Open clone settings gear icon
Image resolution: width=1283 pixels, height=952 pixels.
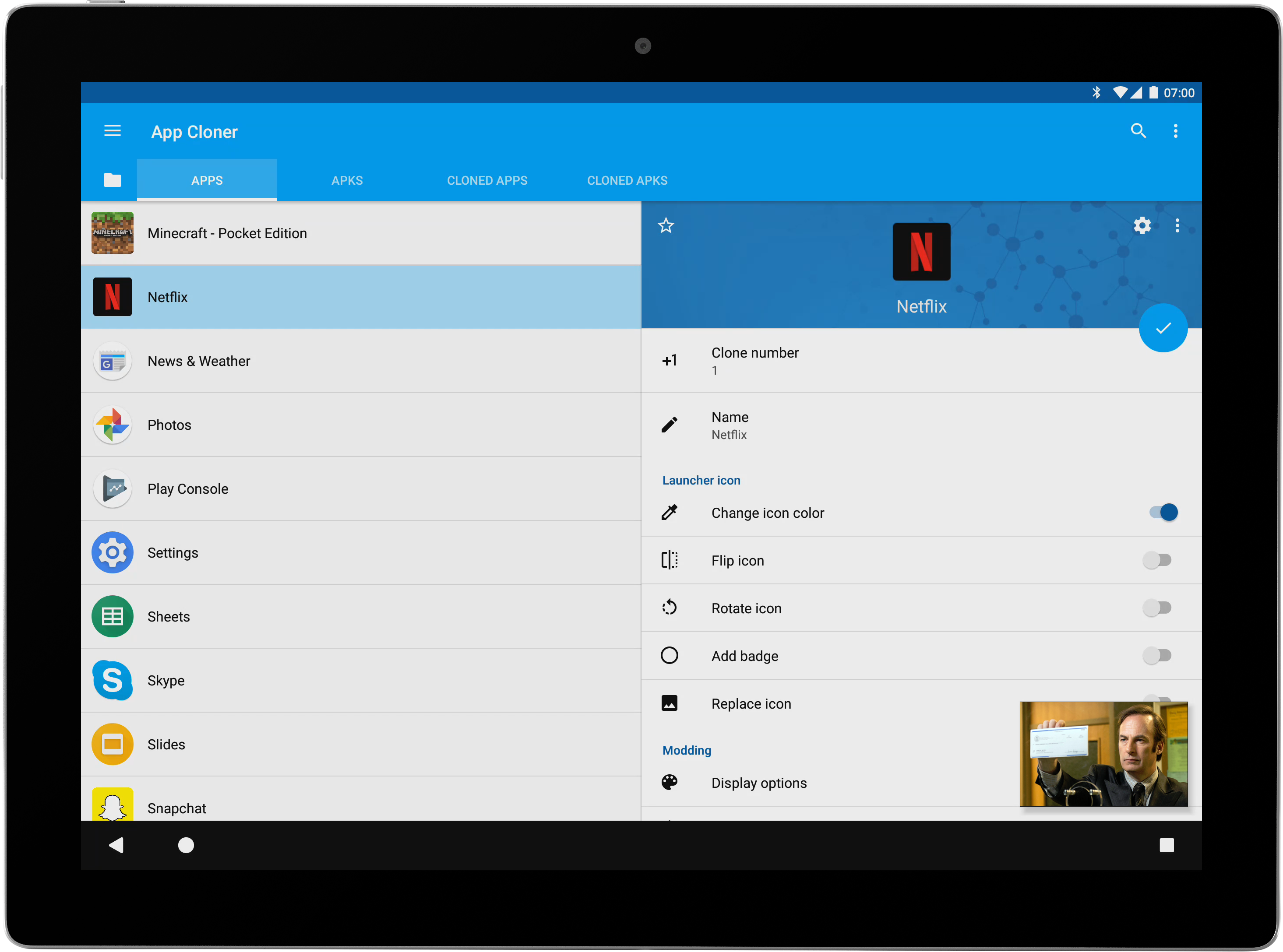[1142, 225]
